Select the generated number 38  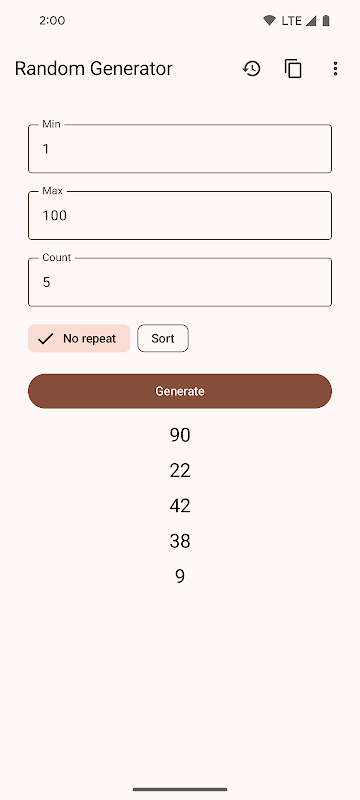(x=180, y=541)
